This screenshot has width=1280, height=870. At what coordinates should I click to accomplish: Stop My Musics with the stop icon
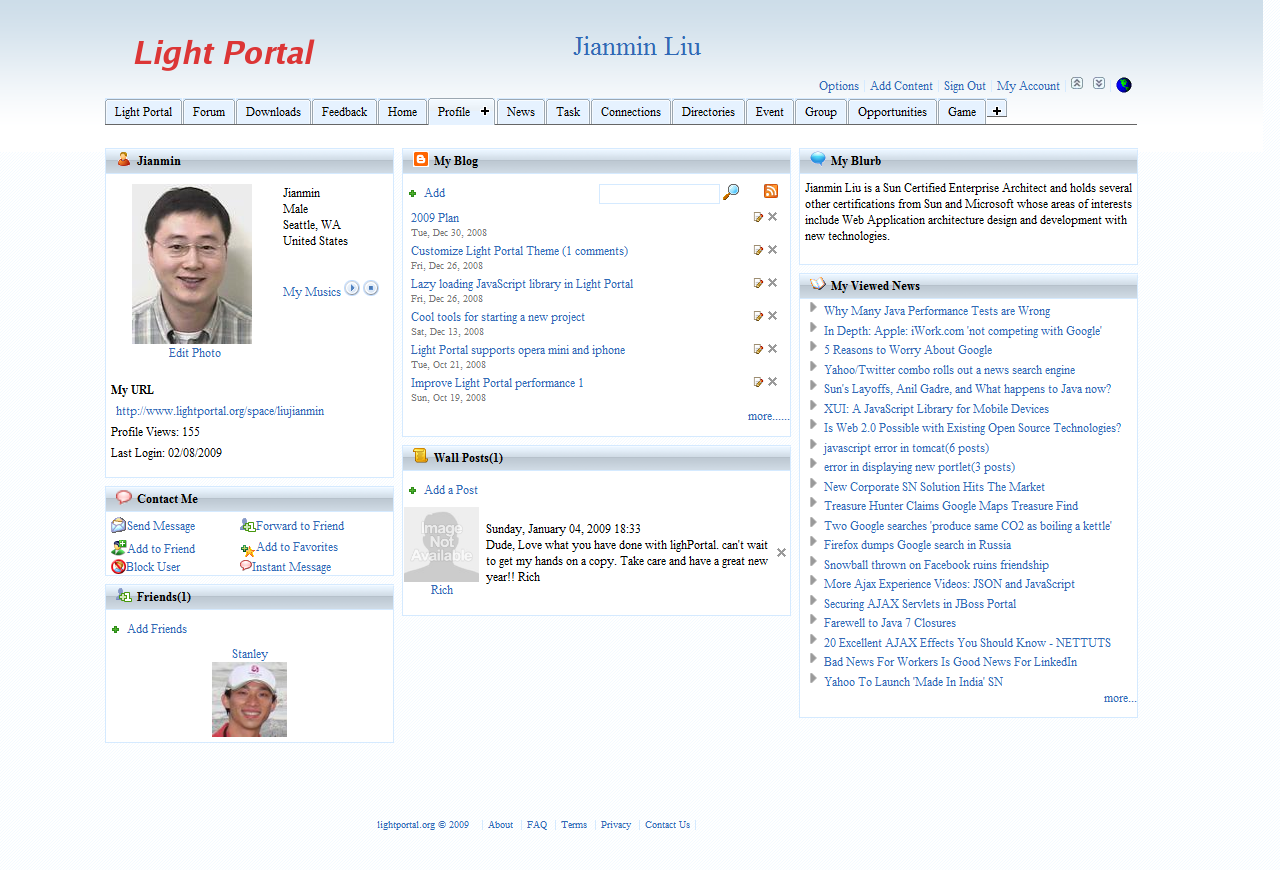pos(371,288)
